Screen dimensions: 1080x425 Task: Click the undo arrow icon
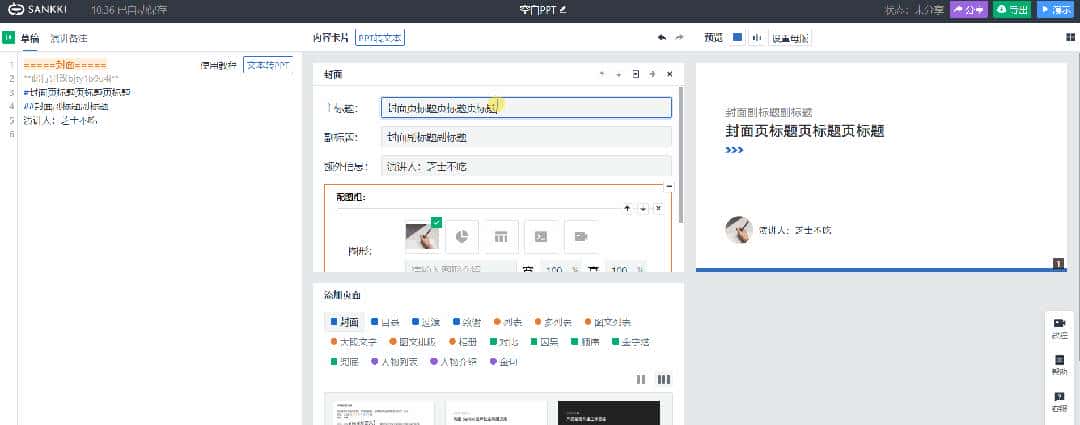coord(662,38)
